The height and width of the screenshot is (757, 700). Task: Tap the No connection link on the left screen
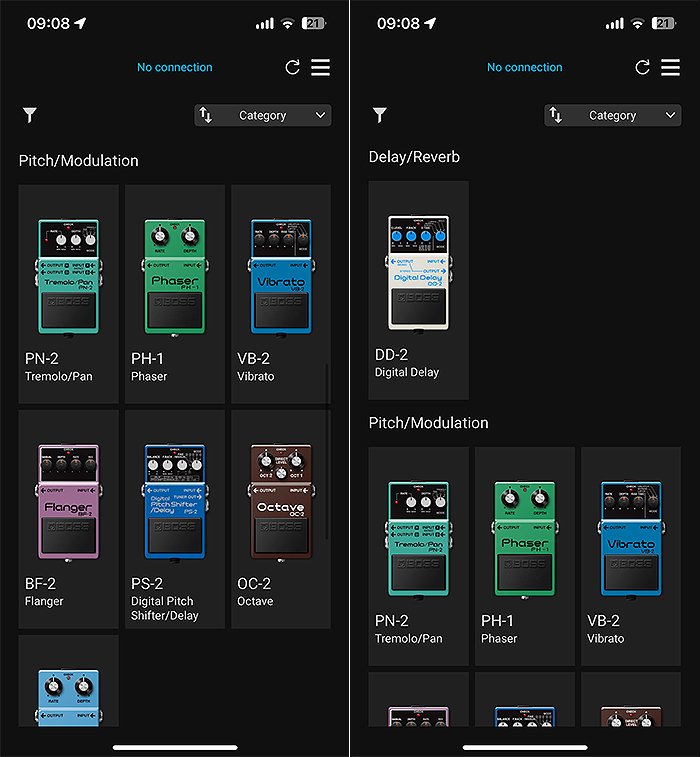click(x=175, y=67)
